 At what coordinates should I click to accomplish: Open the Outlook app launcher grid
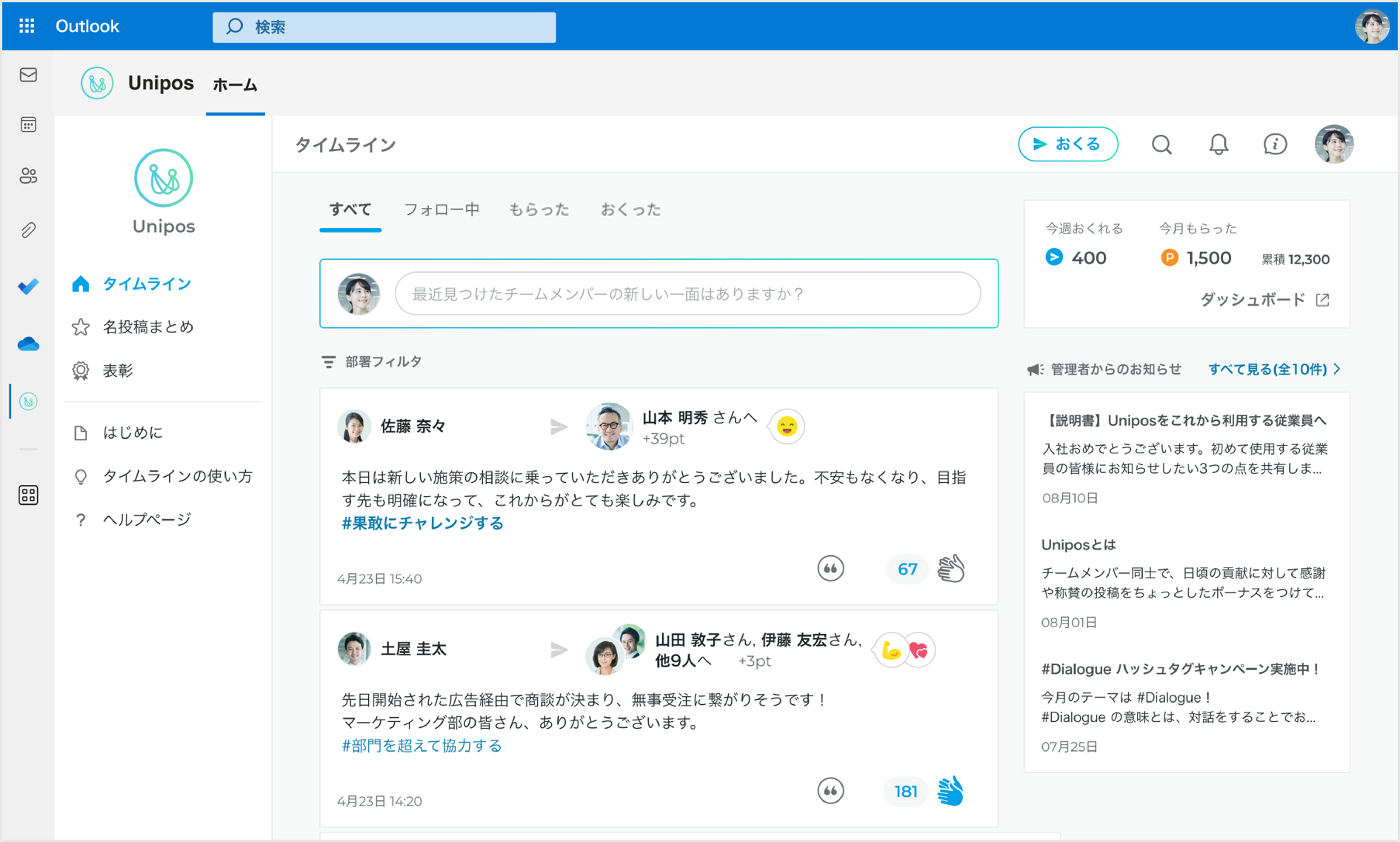[27, 26]
